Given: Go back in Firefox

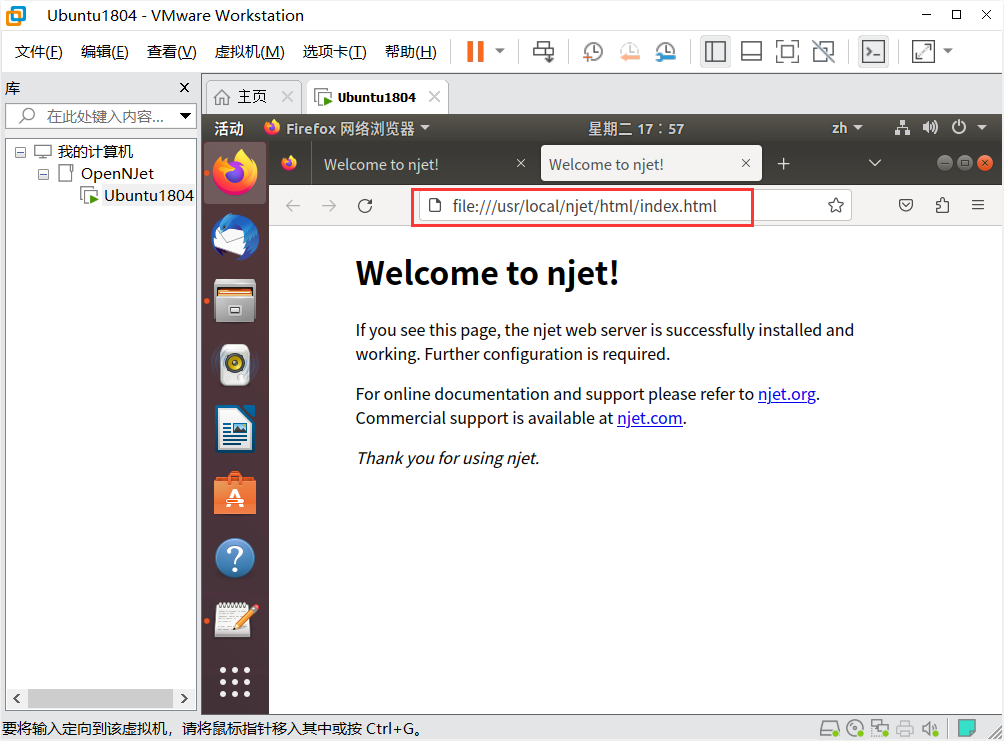Looking at the screenshot, I should (293, 206).
